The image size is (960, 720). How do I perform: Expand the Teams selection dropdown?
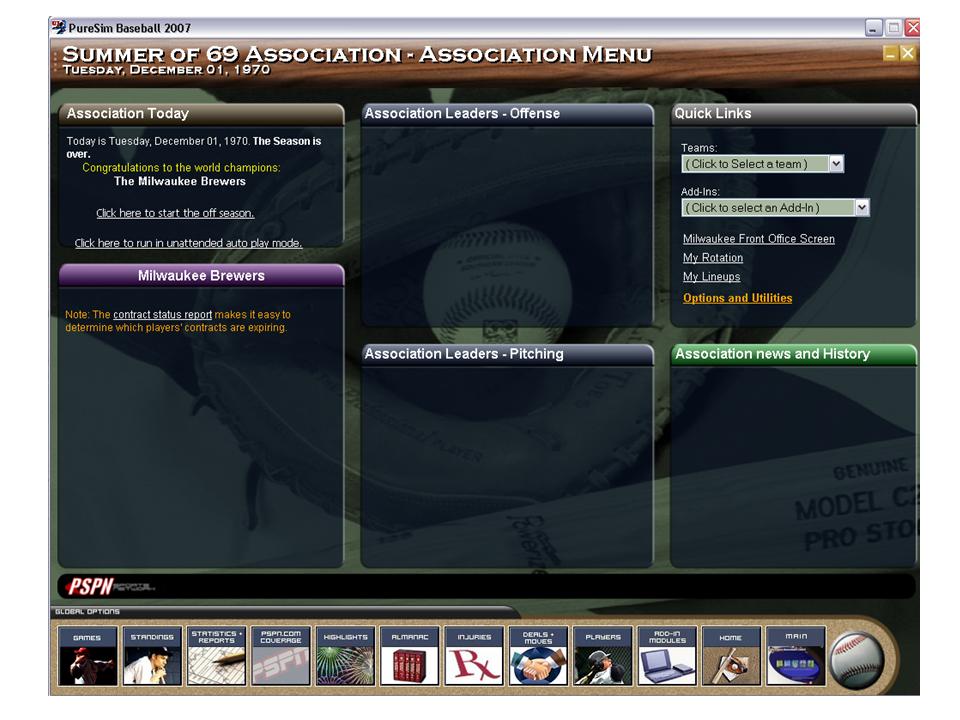[x=756, y=163]
